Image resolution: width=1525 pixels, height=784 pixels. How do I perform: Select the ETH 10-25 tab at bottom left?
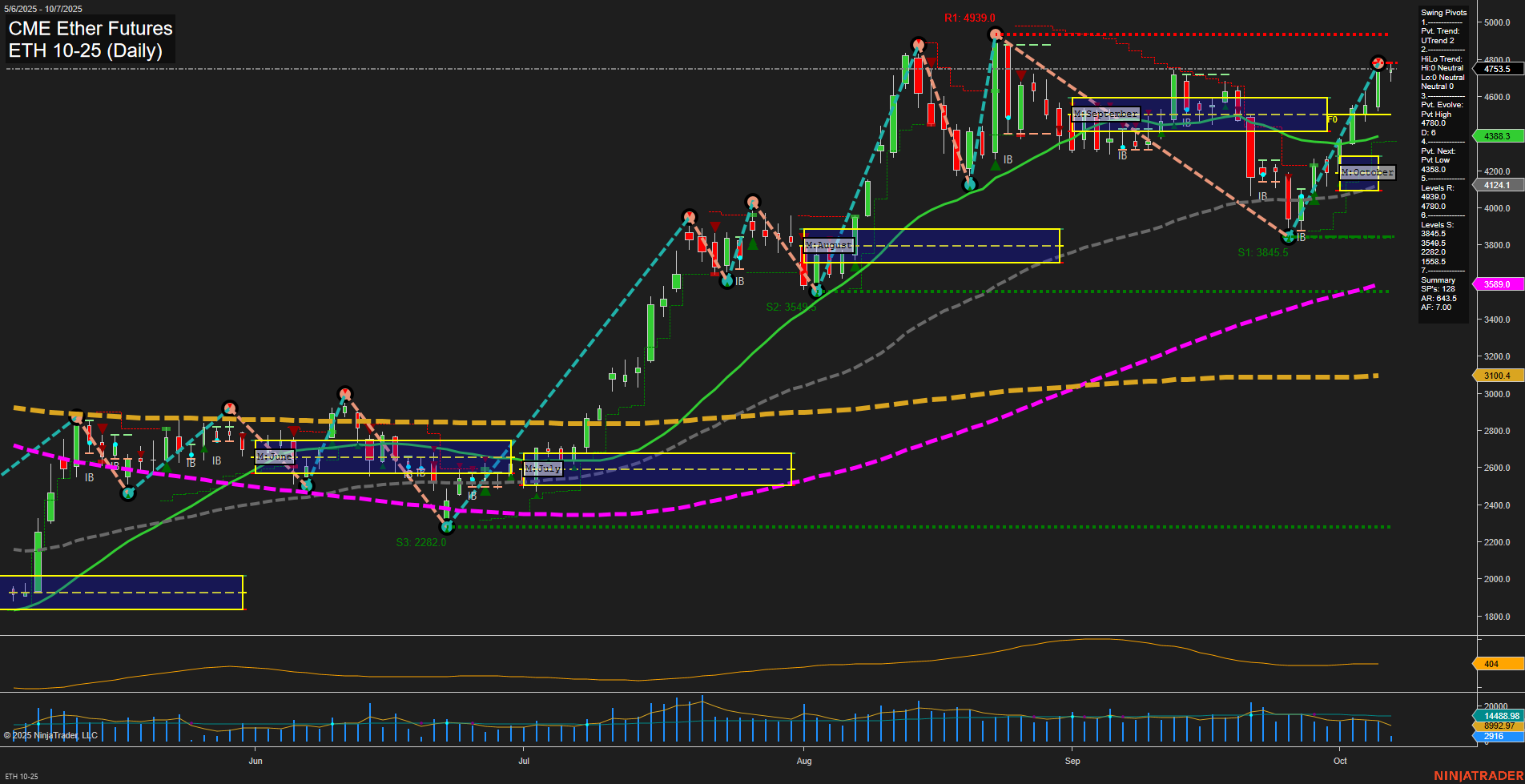(21, 775)
